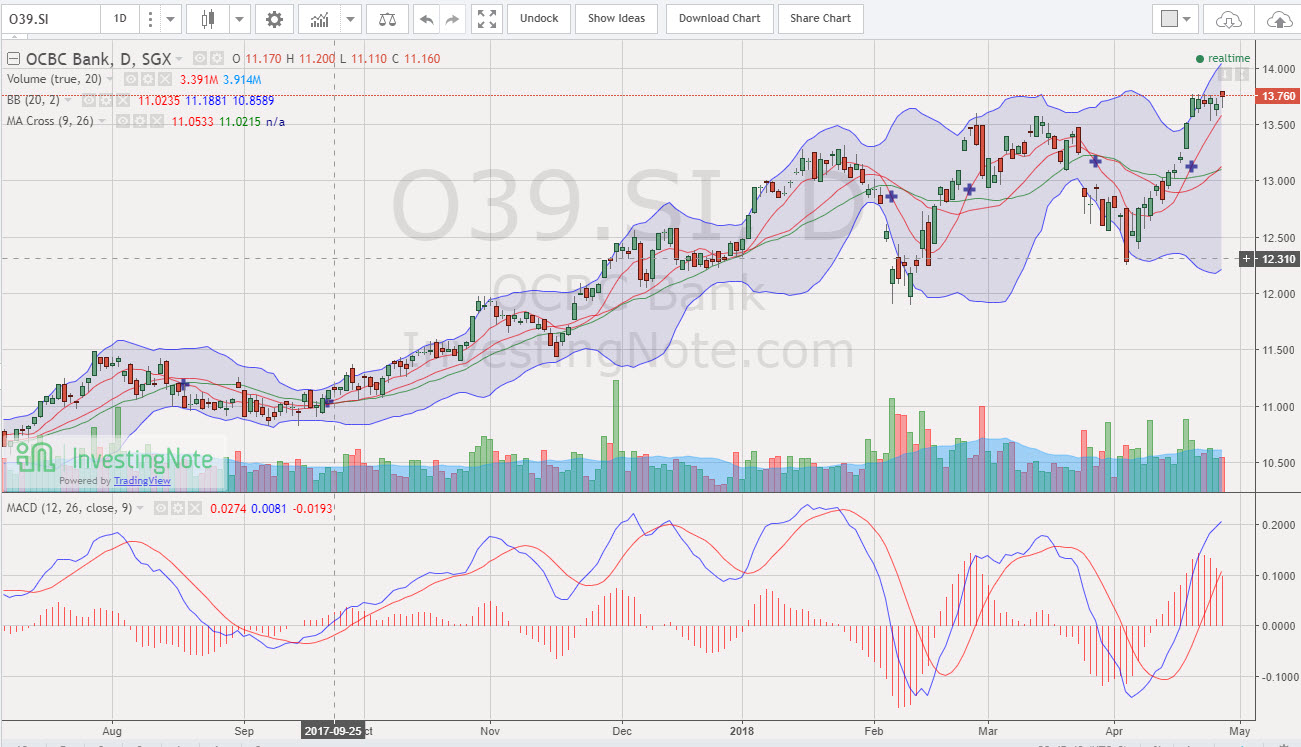This screenshot has height=747, width=1301.
Task: Open the chart properties menu via three dots
Action: click(x=150, y=18)
